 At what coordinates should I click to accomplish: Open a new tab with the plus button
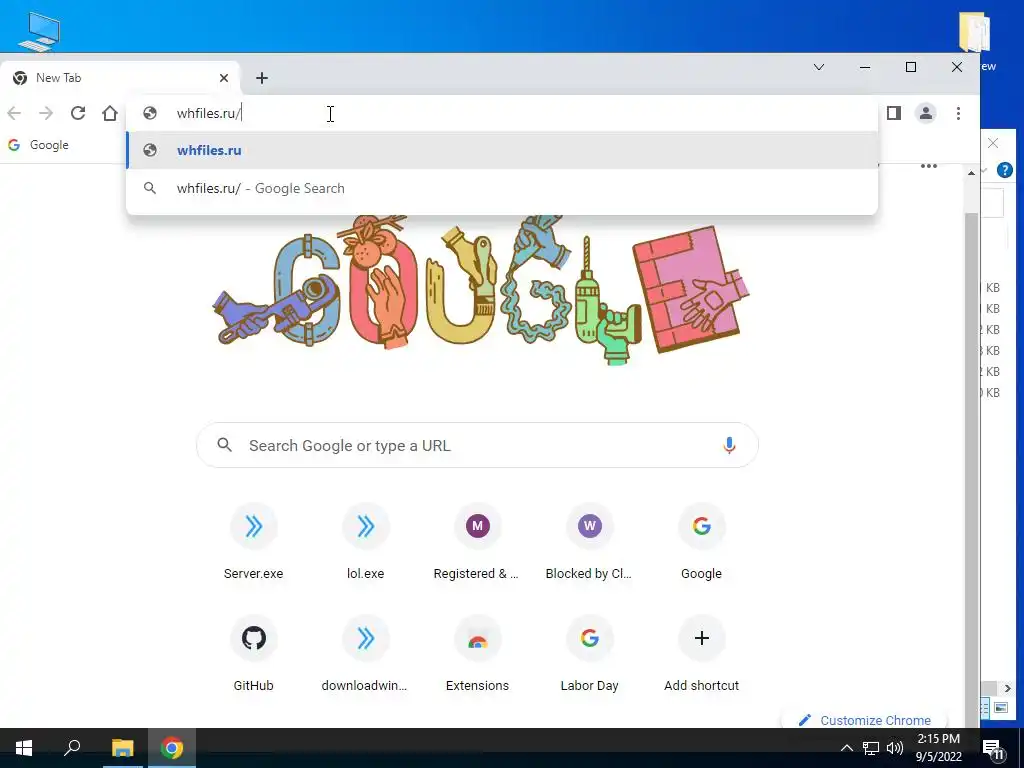coord(262,78)
